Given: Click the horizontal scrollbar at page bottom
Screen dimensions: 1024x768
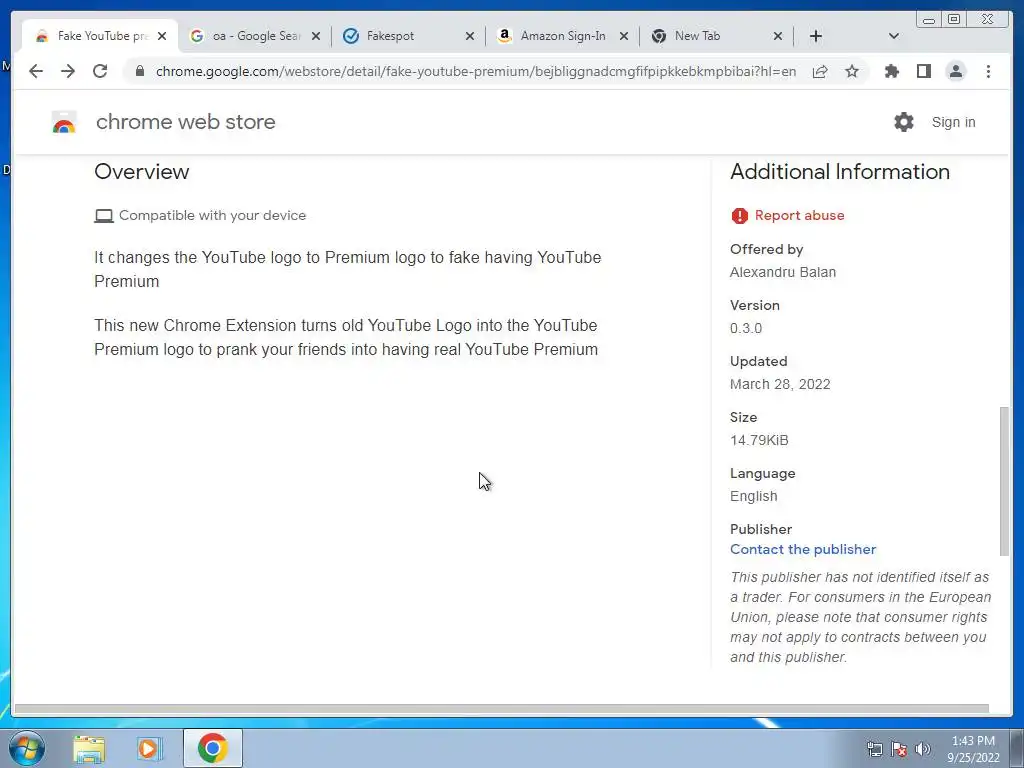Looking at the screenshot, I should pos(502,709).
